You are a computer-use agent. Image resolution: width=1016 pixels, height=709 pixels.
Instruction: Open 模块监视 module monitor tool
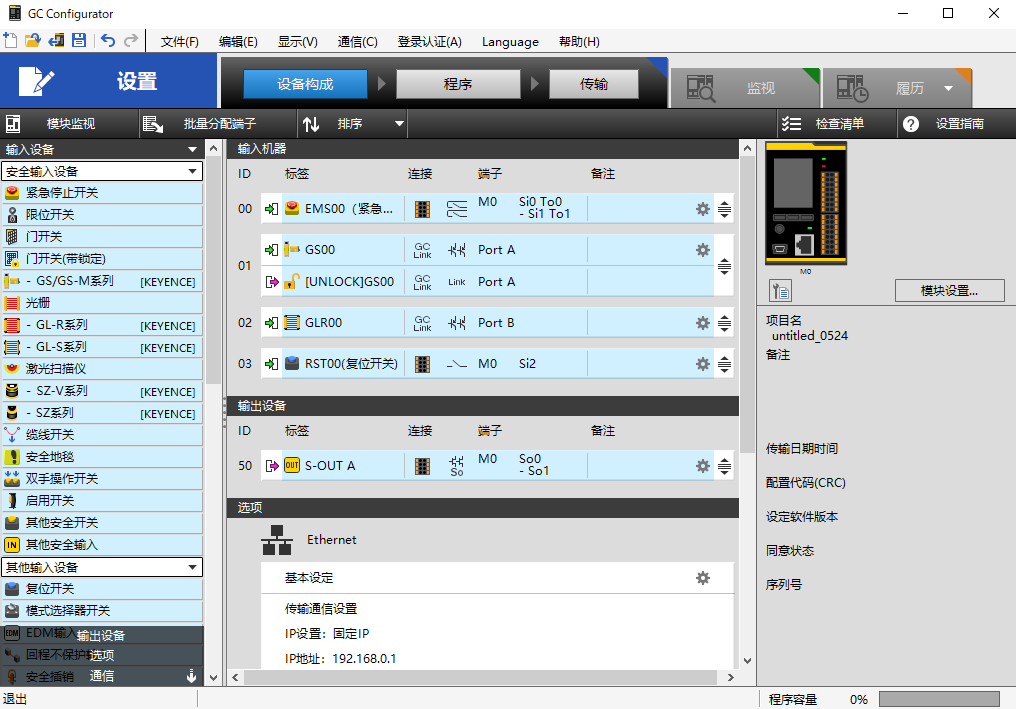[x=70, y=124]
